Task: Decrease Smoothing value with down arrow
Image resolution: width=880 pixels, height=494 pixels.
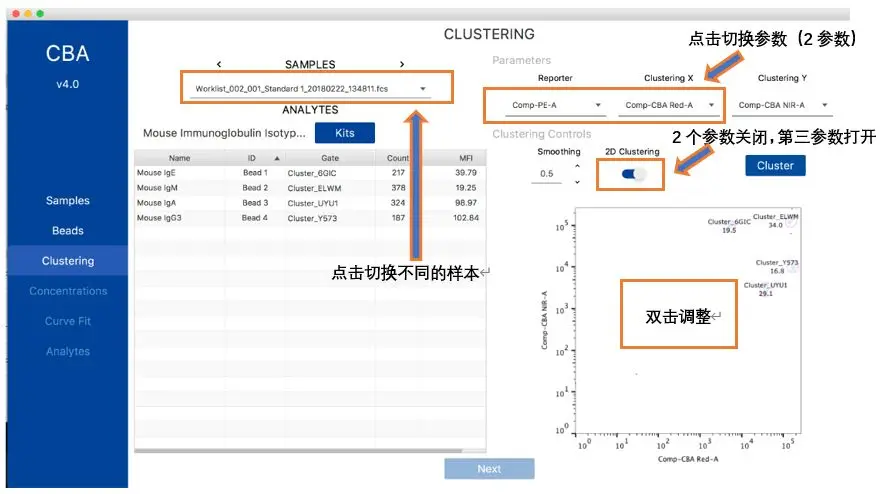Action: 577,182
